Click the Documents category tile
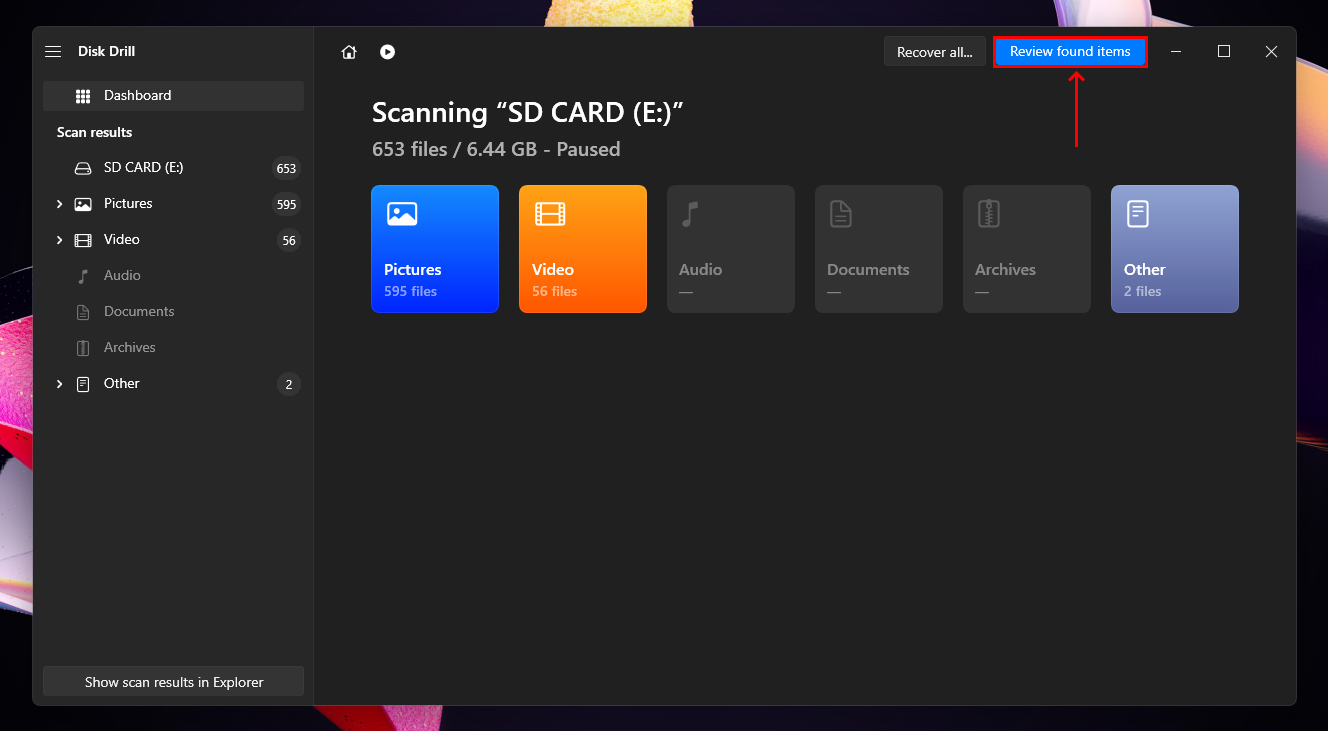 (878, 249)
